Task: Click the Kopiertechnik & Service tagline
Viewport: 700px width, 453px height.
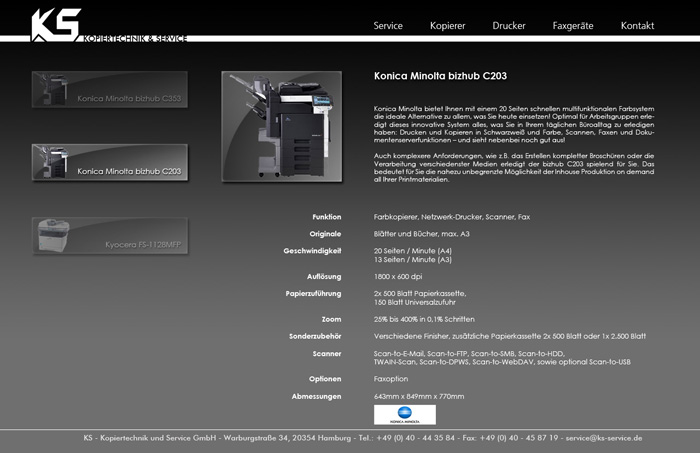Action: point(135,38)
